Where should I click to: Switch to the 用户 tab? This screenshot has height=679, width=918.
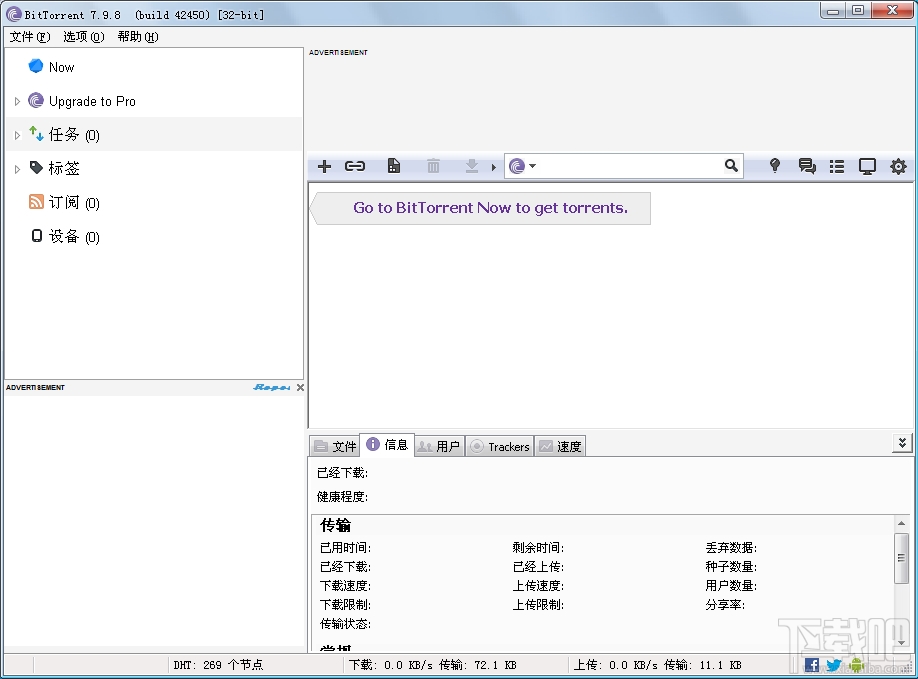439,447
